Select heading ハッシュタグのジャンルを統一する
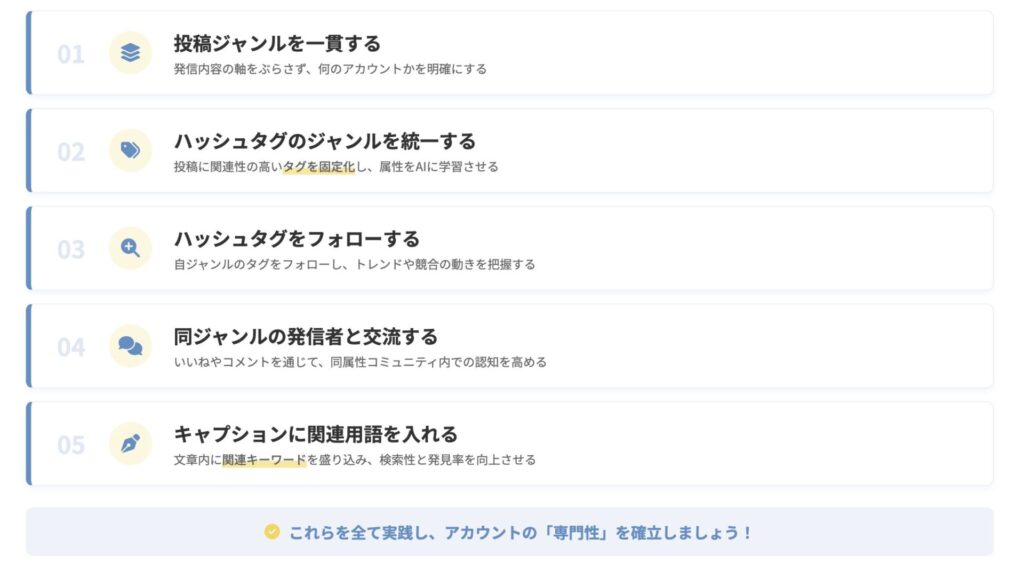Image resolution: width=1024 pixels, height=562 pixels. [324, 141]
